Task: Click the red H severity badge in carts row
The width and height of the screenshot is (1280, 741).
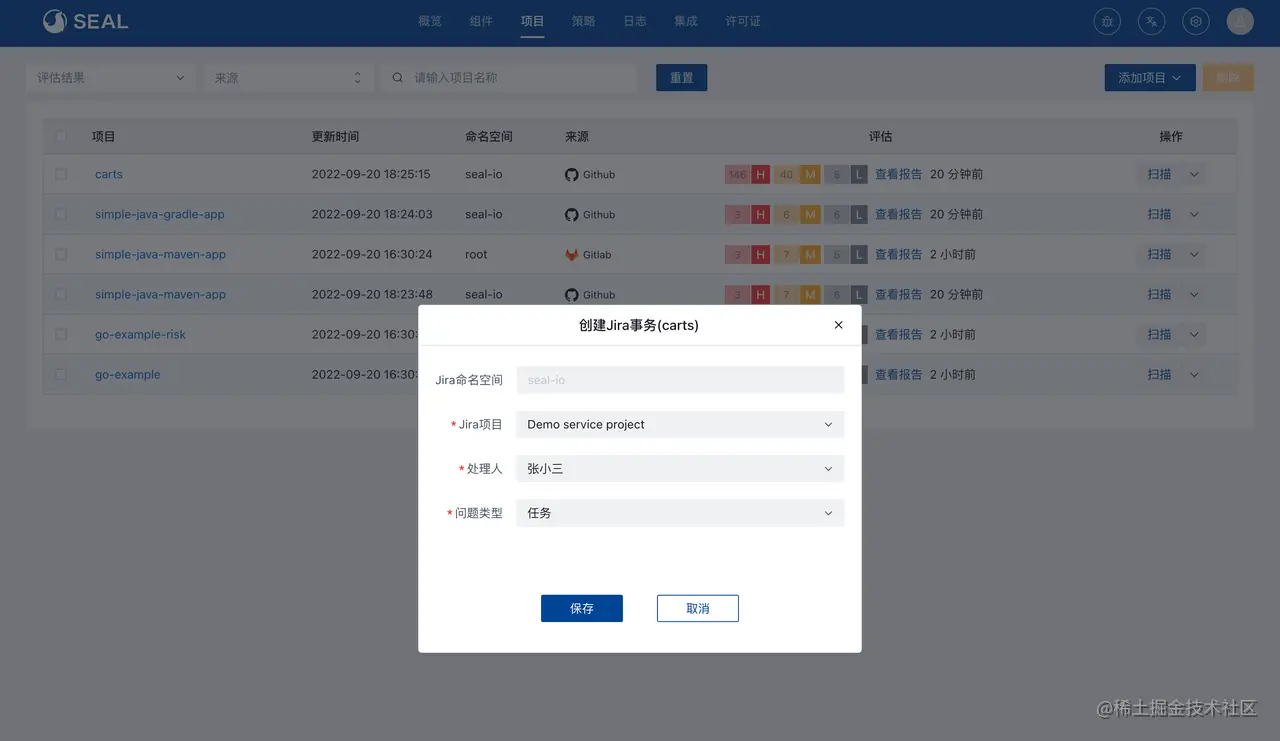Action: [x=761, y=174]
